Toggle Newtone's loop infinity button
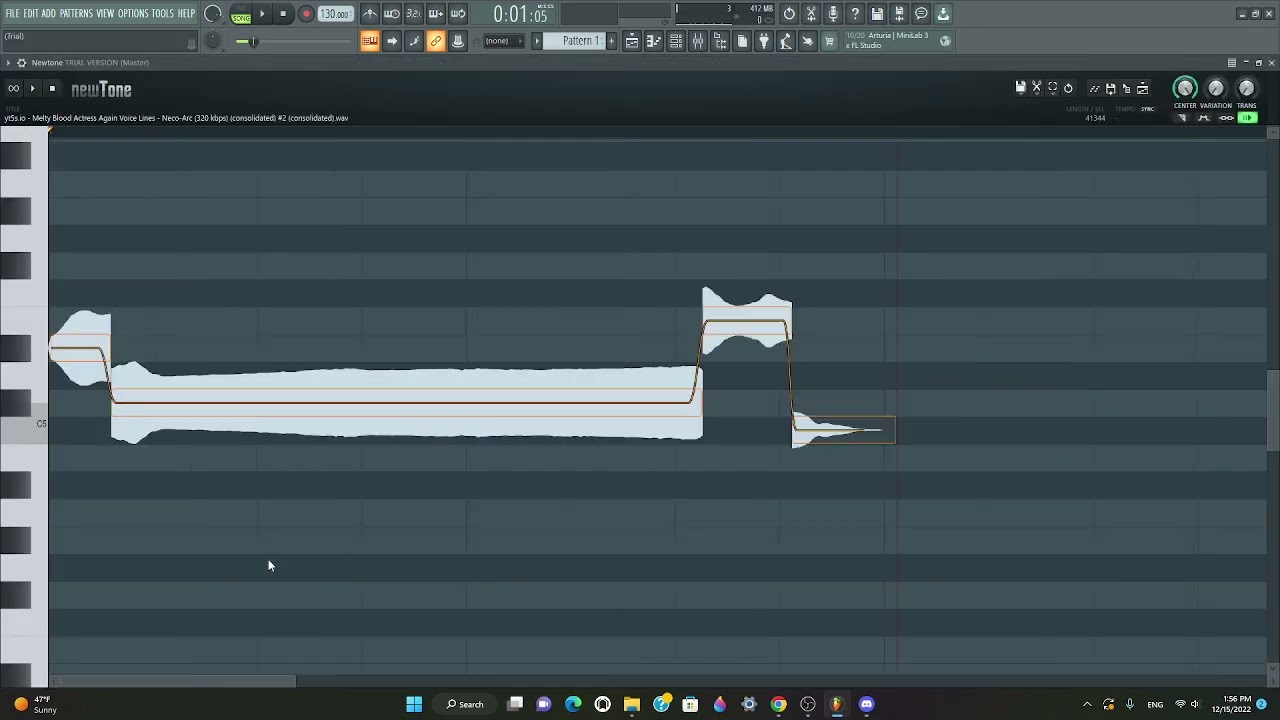 pyautogui.click(x=13, y=89)
